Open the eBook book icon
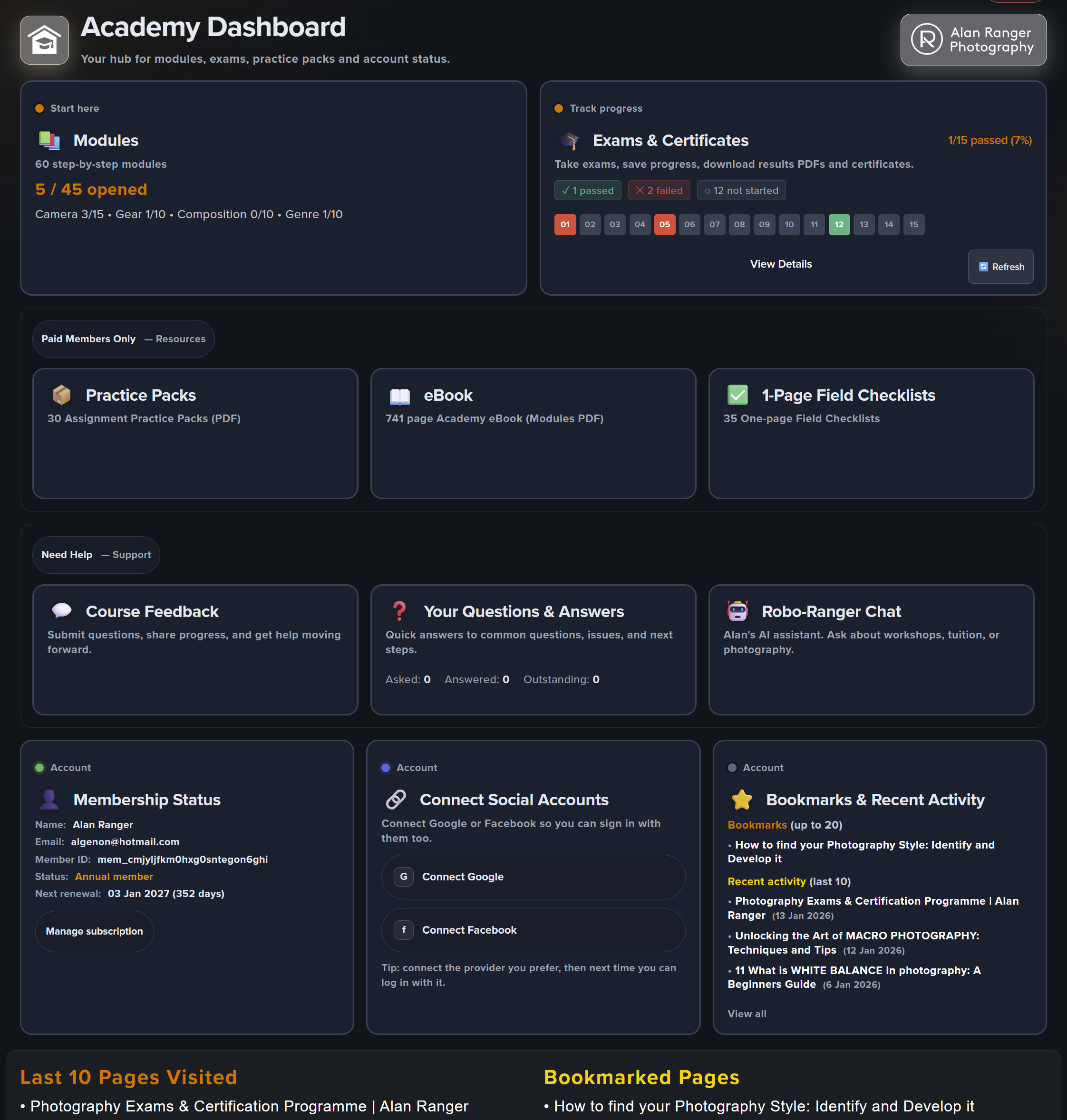 pyautogui.click(x=400, y=396)
